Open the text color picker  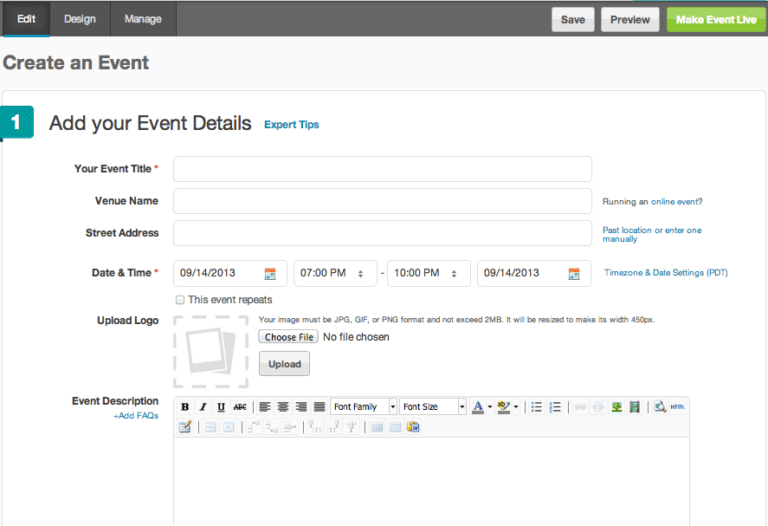pos(479,407)
